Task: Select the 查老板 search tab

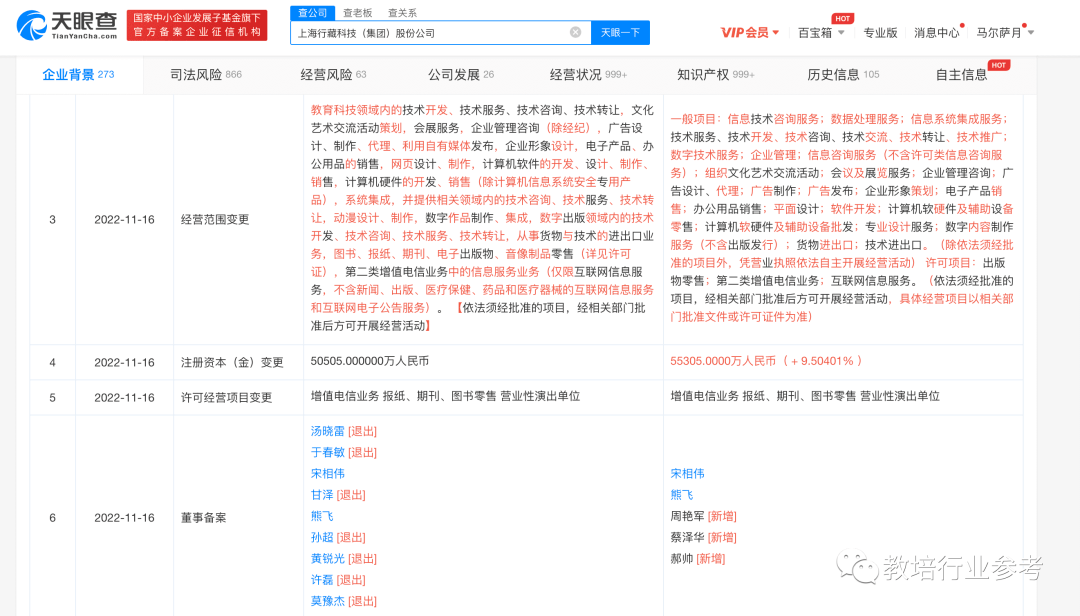Action: [357, 13]
